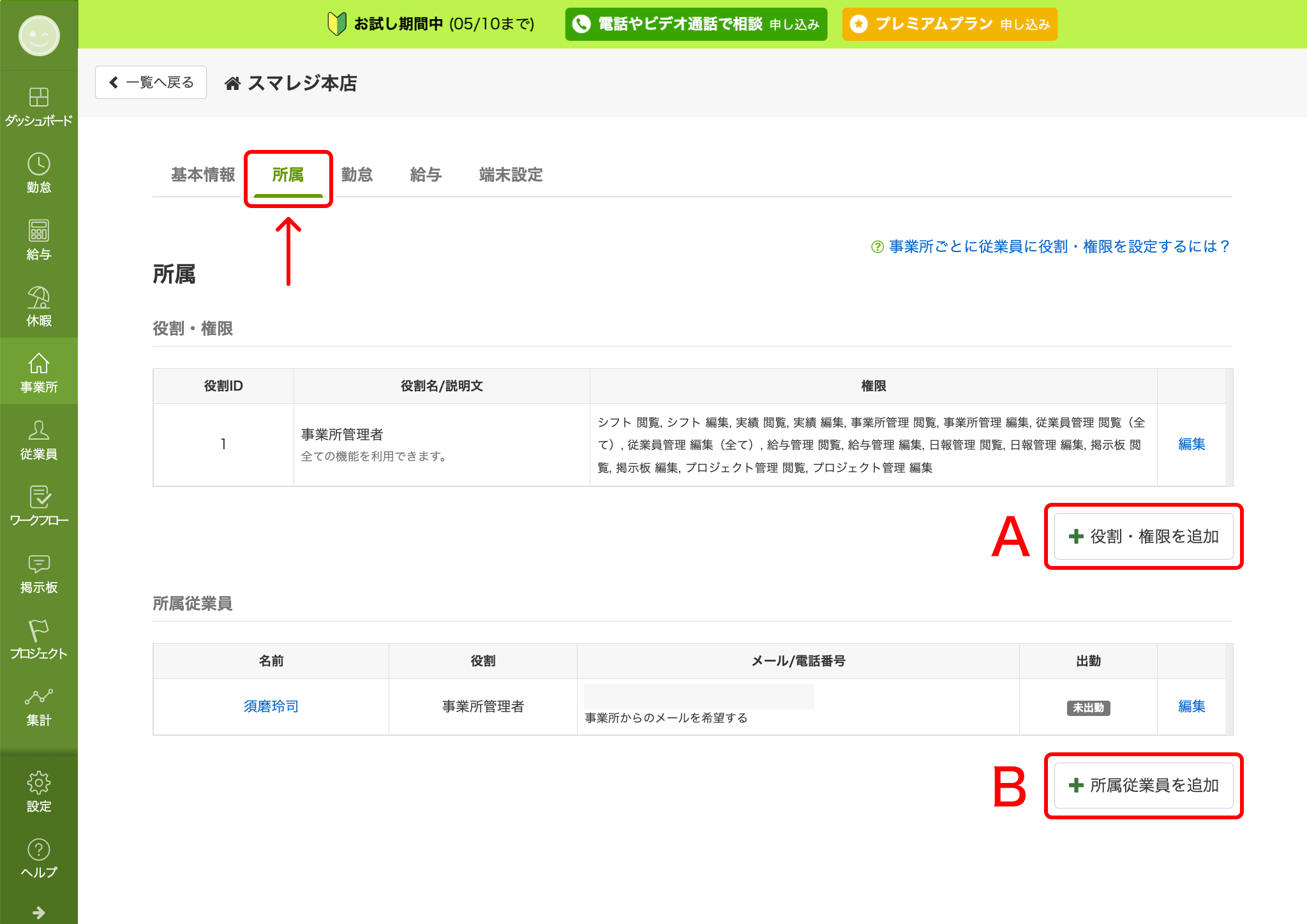Image resolution: width=1307 pixels, height=924 pixels.
Task: Expand sidebar with bottom arrow
Action: 39,912
